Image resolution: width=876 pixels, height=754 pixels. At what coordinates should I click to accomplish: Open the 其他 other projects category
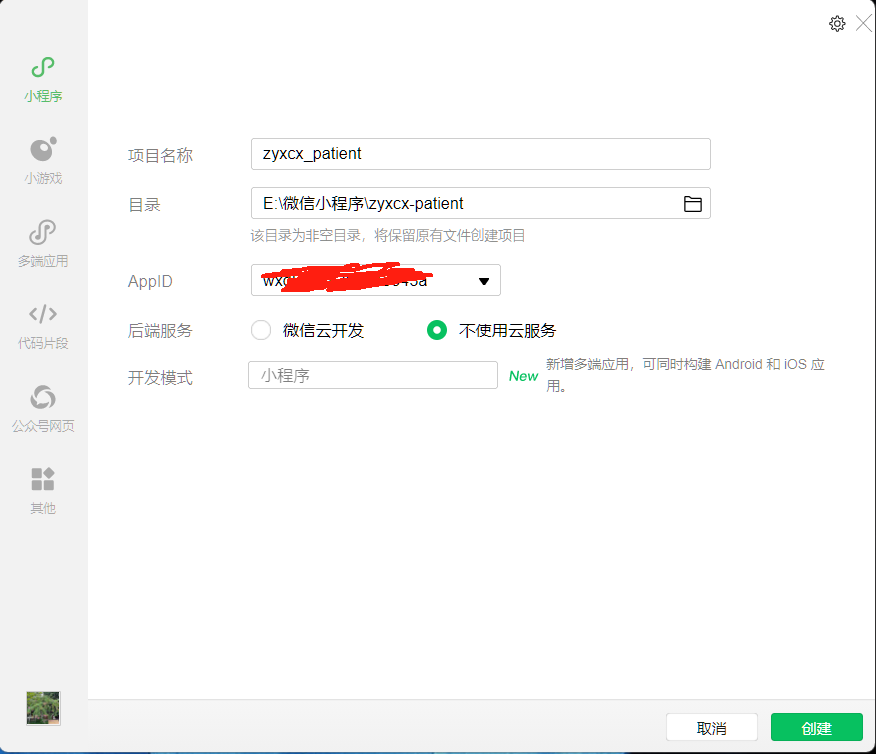(43, 479)
